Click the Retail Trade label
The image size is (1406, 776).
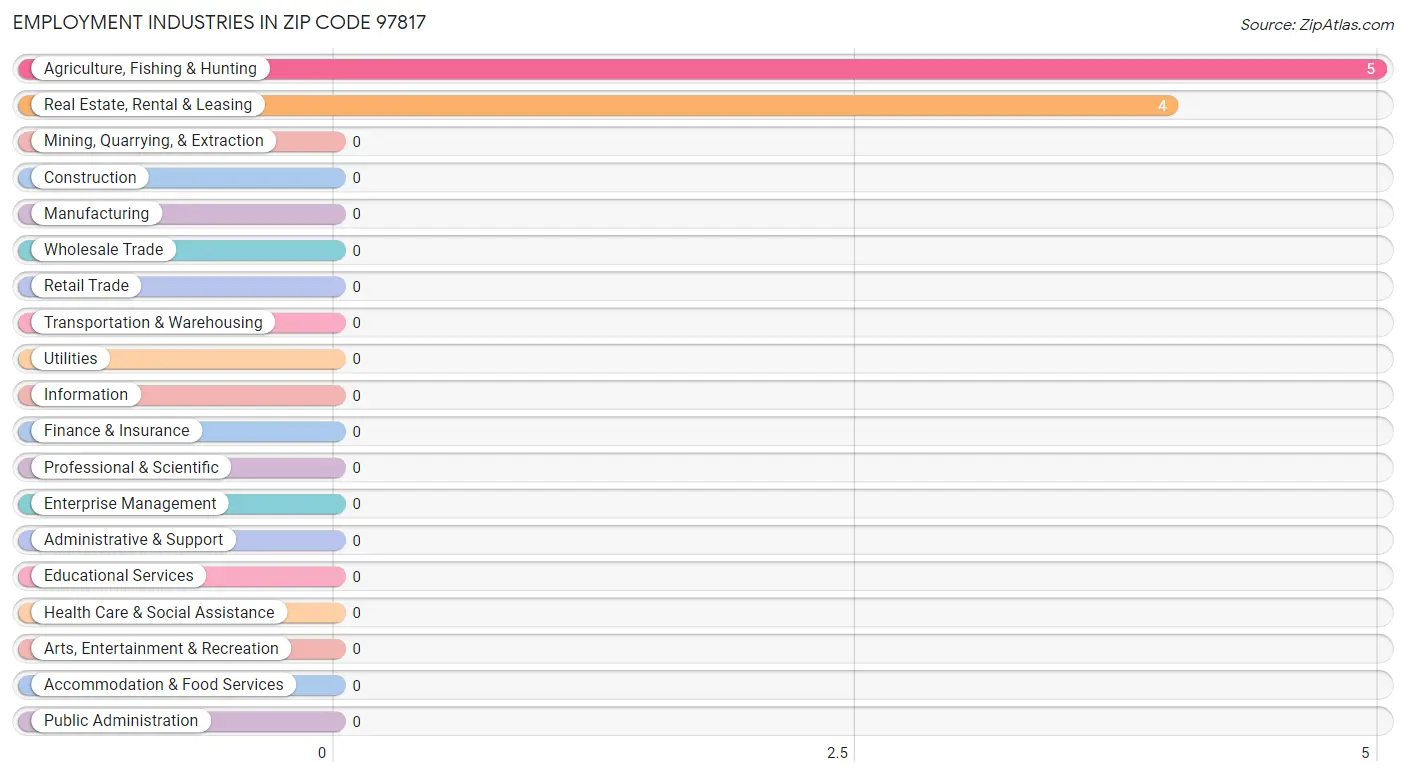coord(86,286)
